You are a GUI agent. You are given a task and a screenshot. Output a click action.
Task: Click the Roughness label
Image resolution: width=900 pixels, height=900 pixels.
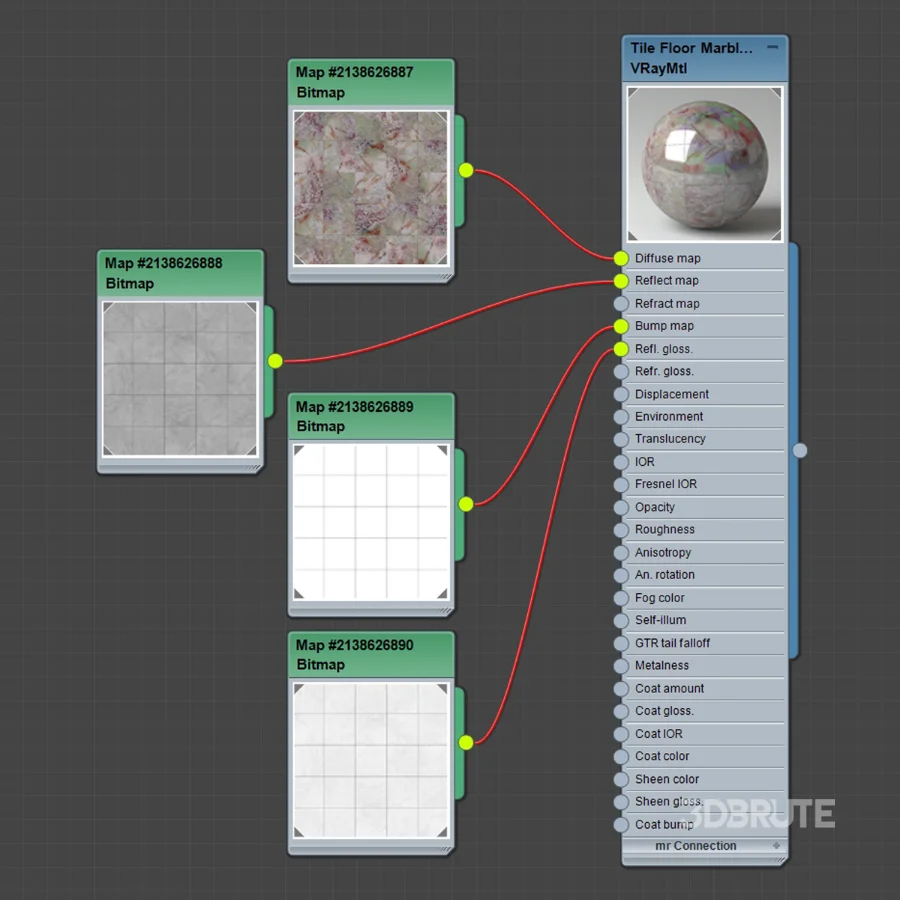(x=665, y=530)
